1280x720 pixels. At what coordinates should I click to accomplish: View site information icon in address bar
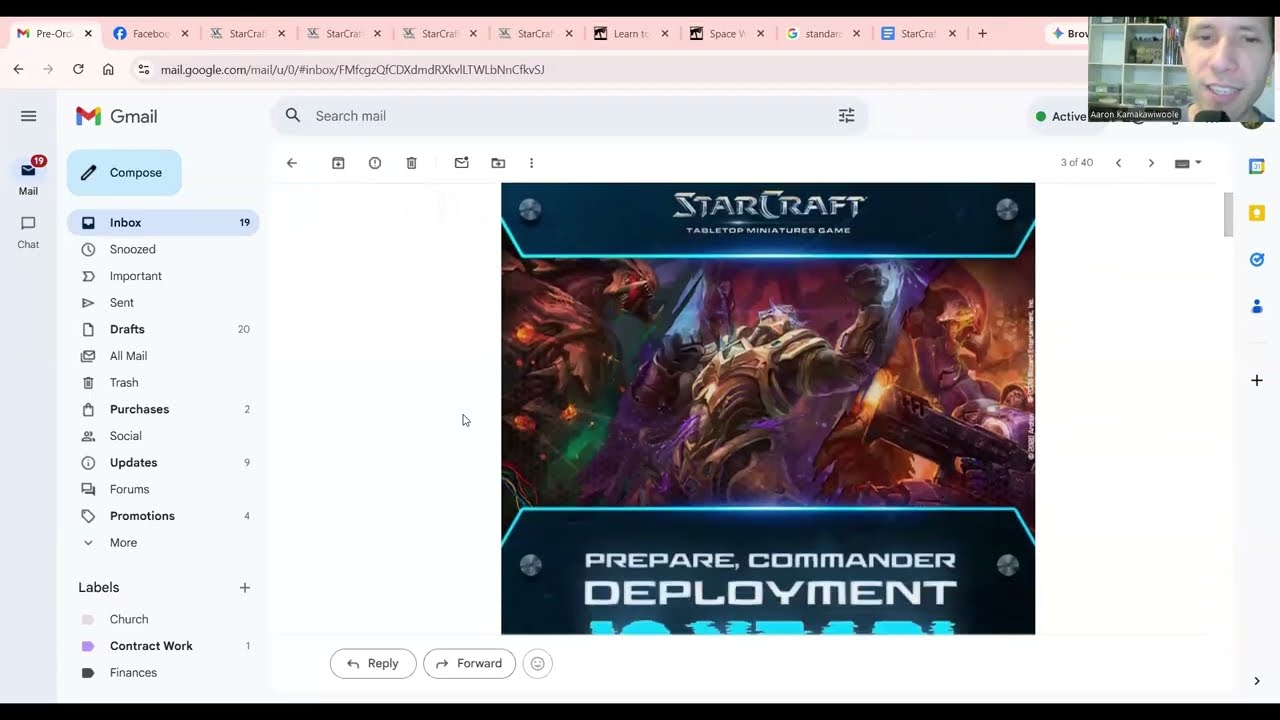[143, 69]
